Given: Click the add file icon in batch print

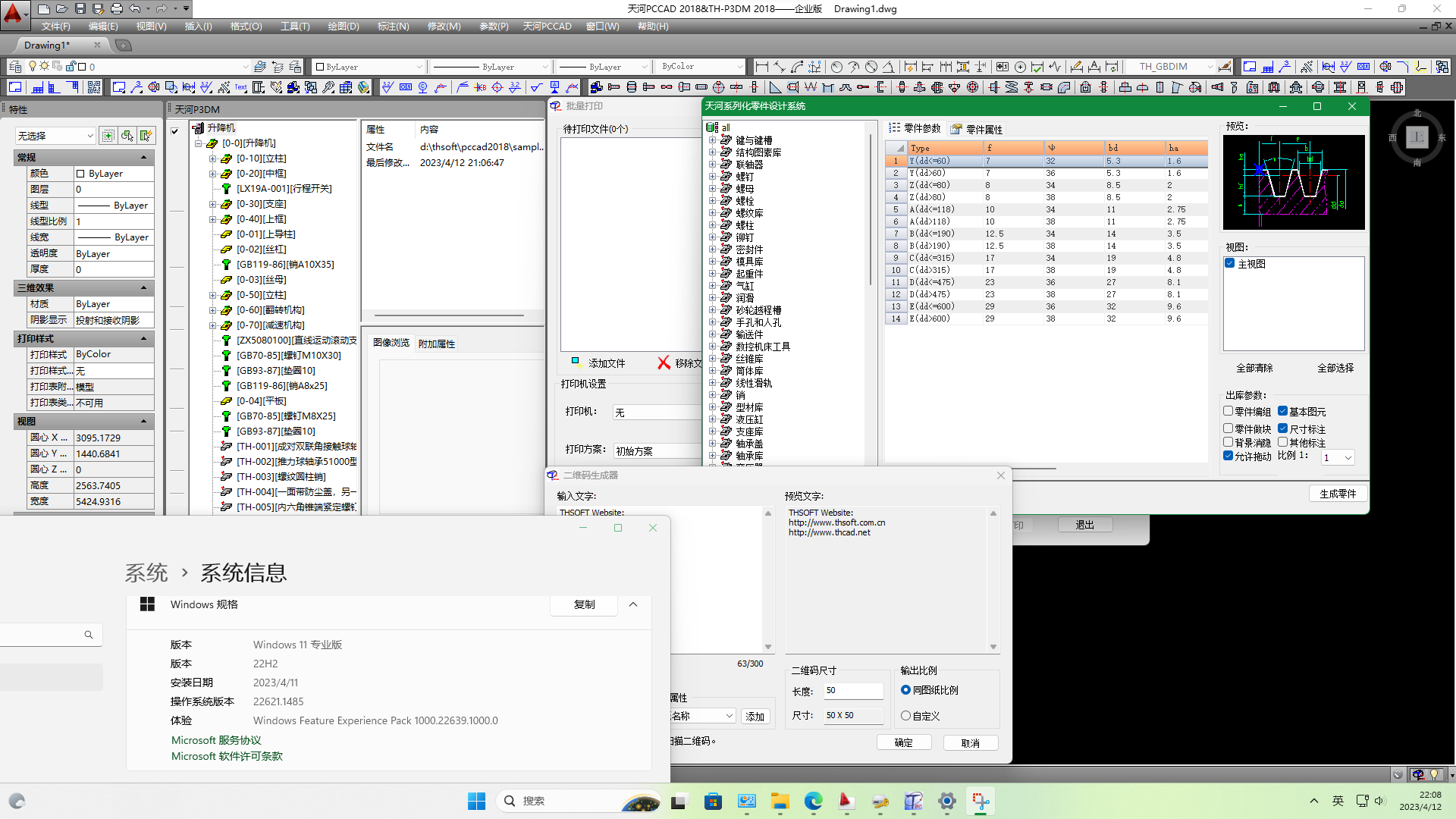Looking at the screenshot, I should (577, 362).
